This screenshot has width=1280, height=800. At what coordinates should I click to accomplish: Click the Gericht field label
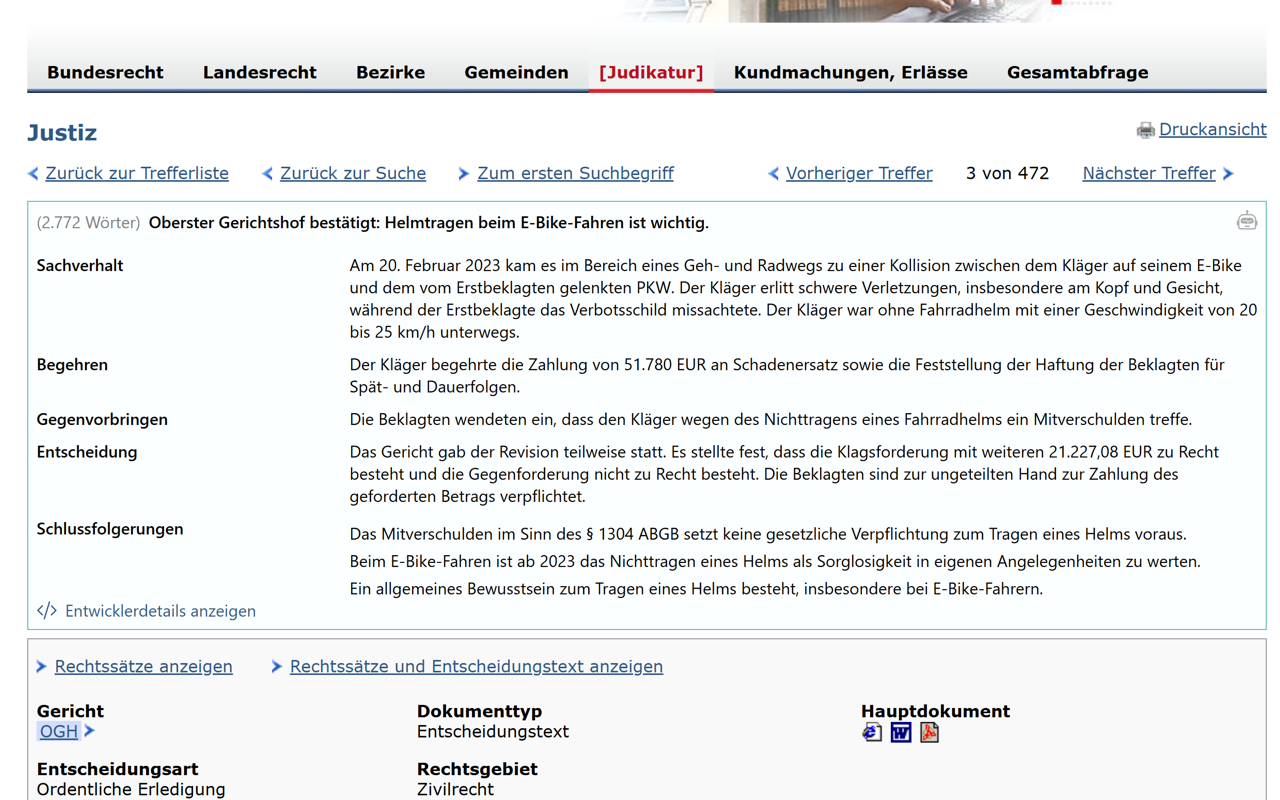click(70, 711)
